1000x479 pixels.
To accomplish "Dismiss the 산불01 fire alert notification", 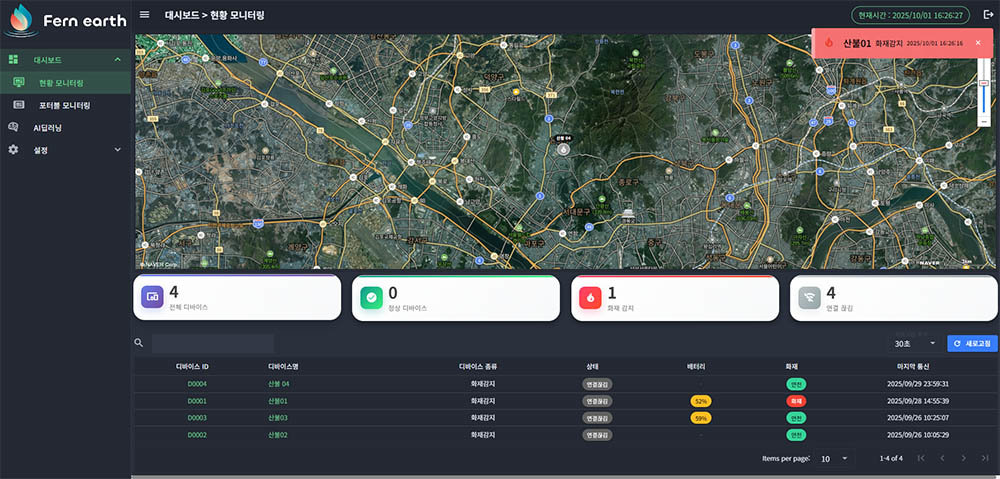I will [x=978, y=43].
